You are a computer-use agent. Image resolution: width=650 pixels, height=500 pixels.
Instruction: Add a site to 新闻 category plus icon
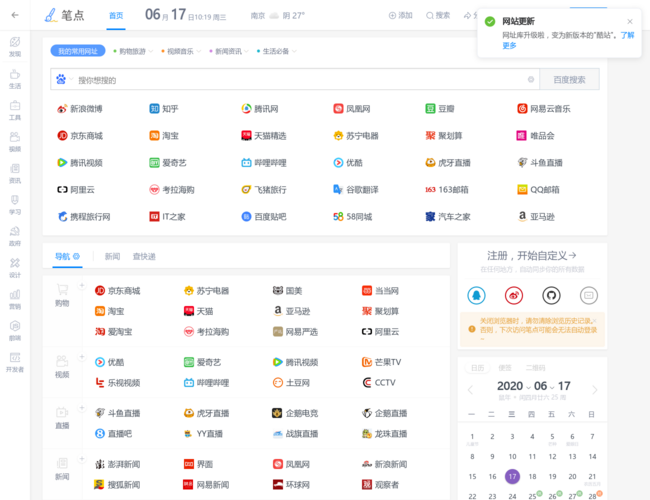point(82,459)
